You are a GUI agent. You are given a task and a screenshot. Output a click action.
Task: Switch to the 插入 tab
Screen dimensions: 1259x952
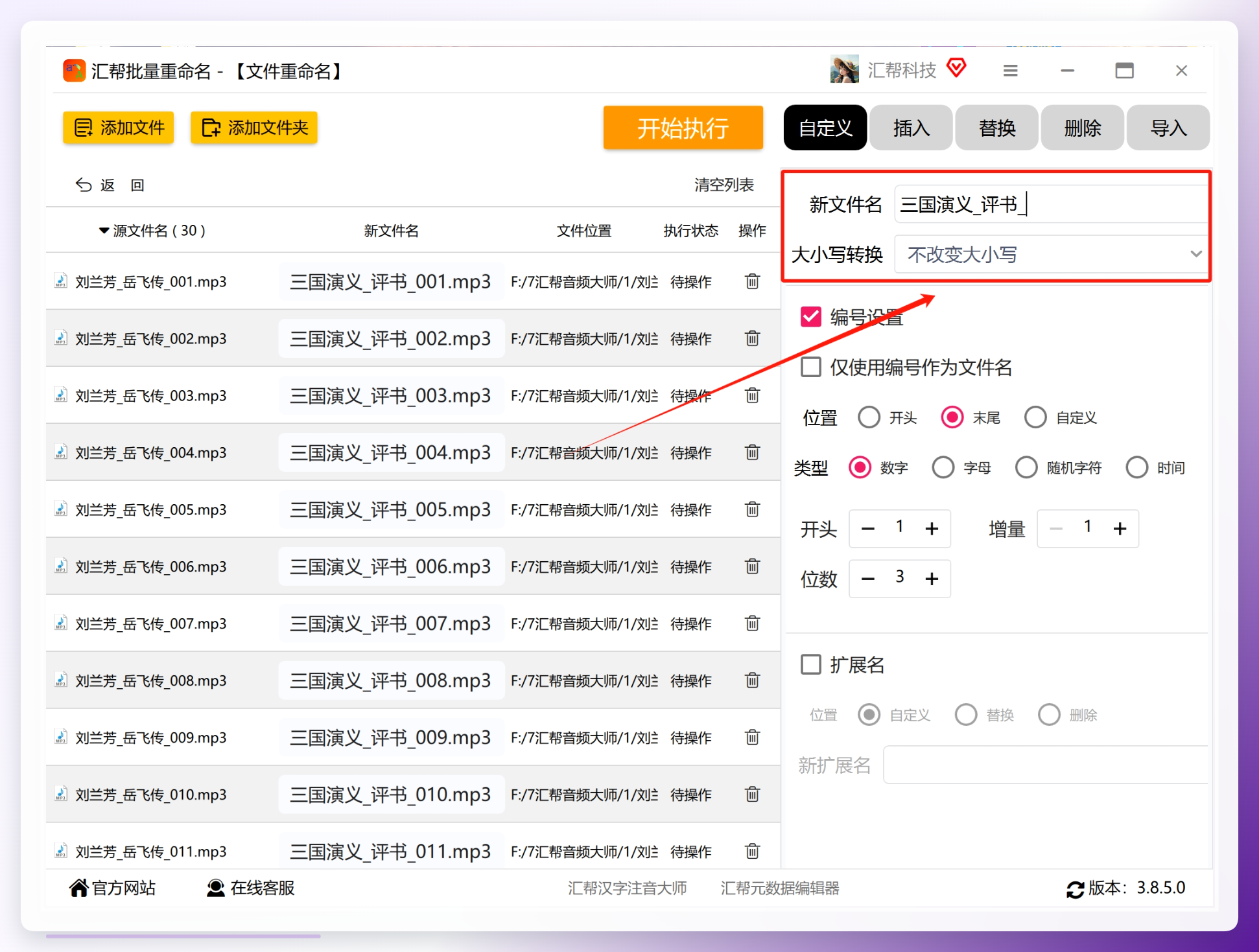(911, 128)
